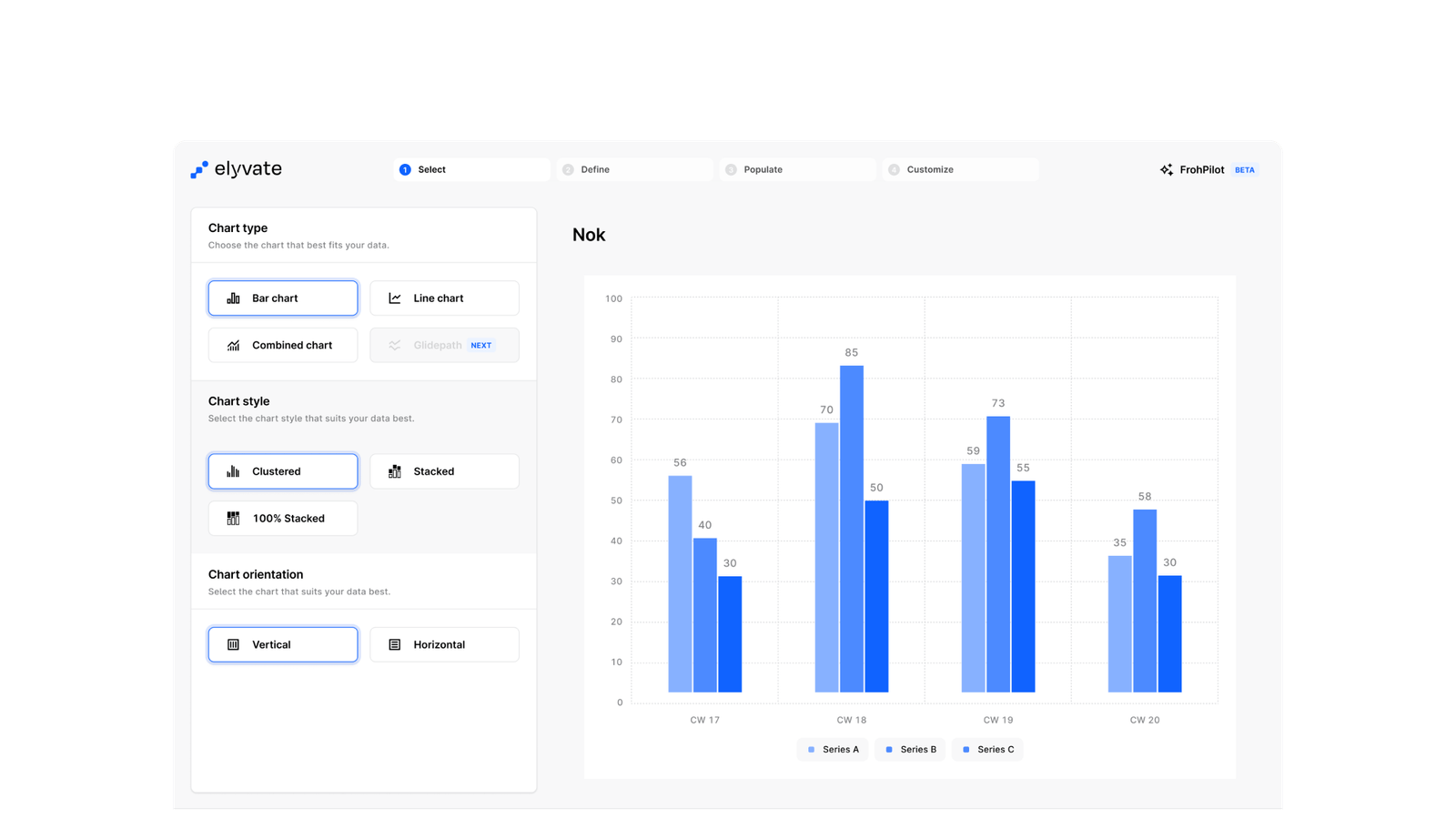
Task: Select the Combined chart icon
Action: [x=233, y=345]
